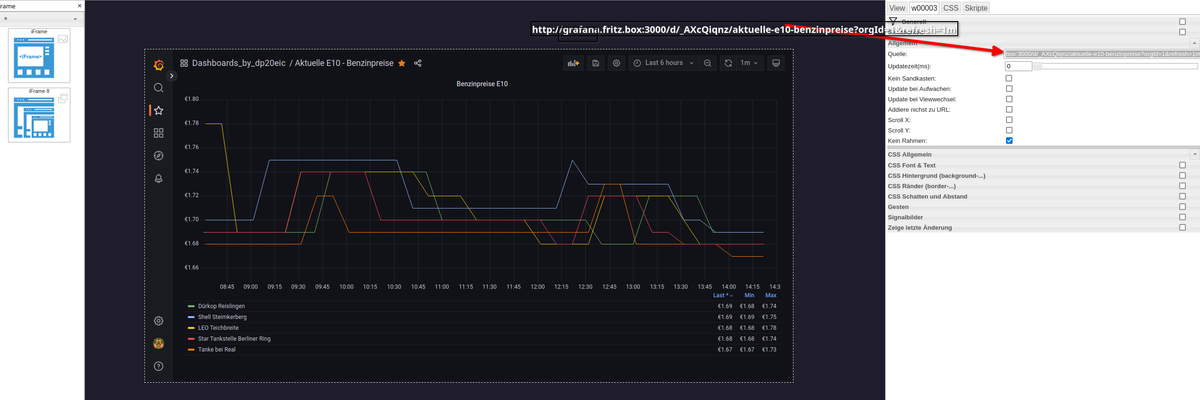Expand the Grafana sidebar with the arrow toggle
The image size is (1200, 400).
pos(172,76)
